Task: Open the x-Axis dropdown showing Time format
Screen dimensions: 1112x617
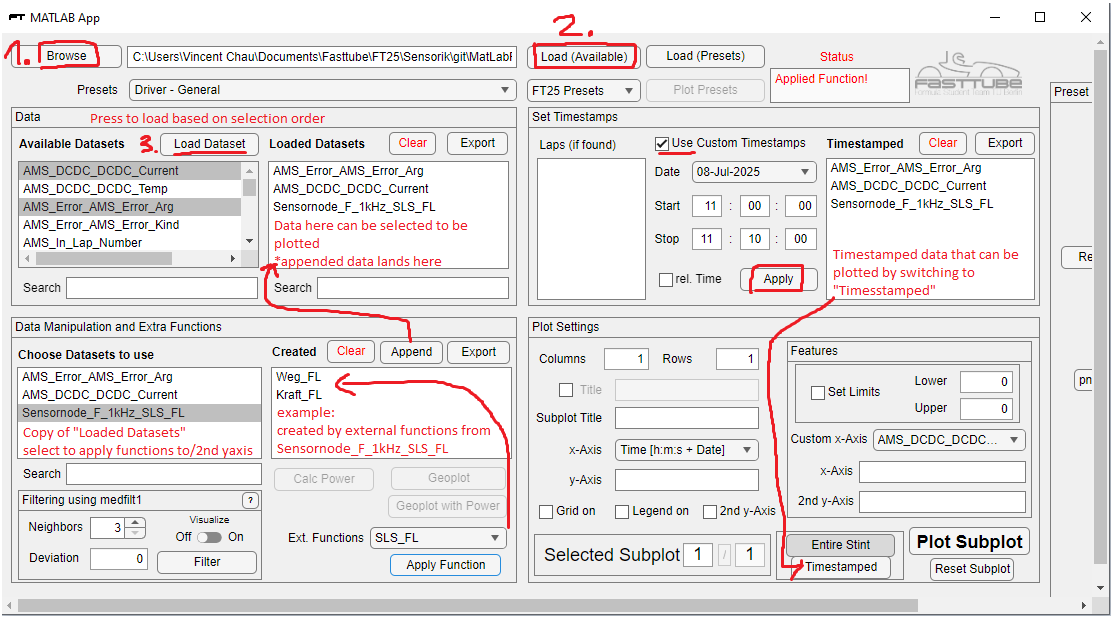Action: (x=686, y=450)
